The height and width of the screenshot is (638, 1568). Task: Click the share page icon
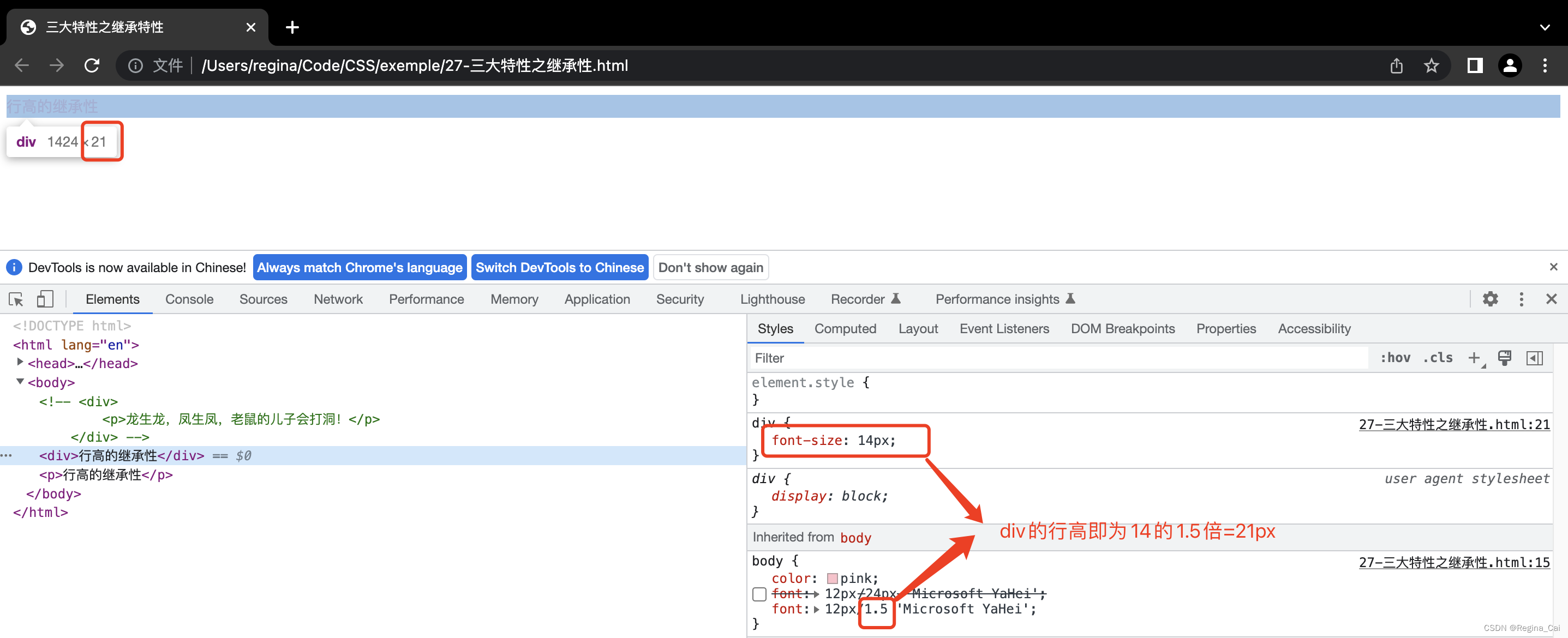(1396, 65)
